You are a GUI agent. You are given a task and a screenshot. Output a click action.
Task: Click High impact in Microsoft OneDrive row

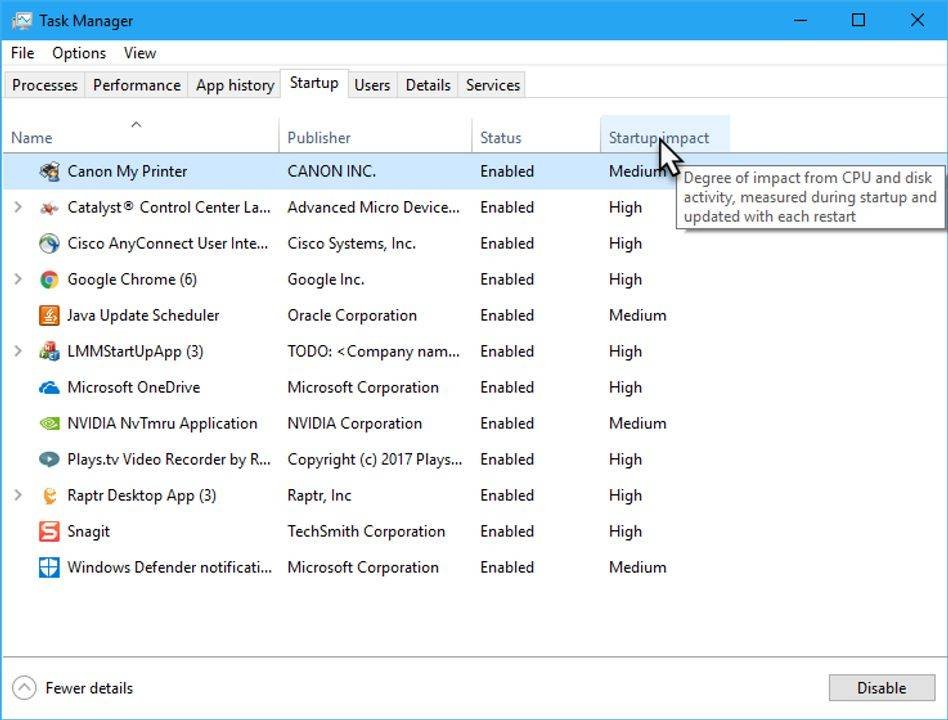[x=625, y=388]
